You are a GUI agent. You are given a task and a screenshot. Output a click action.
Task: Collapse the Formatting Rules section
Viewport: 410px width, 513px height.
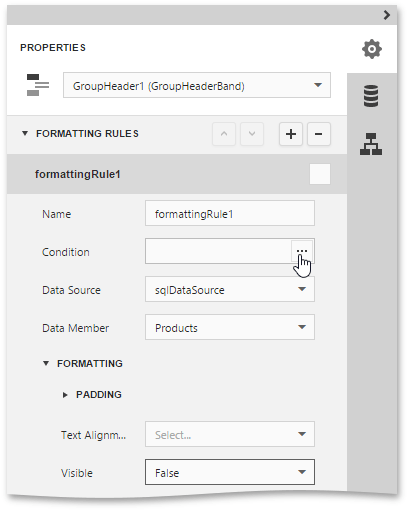pyautogui.click(x=25, y=134)
